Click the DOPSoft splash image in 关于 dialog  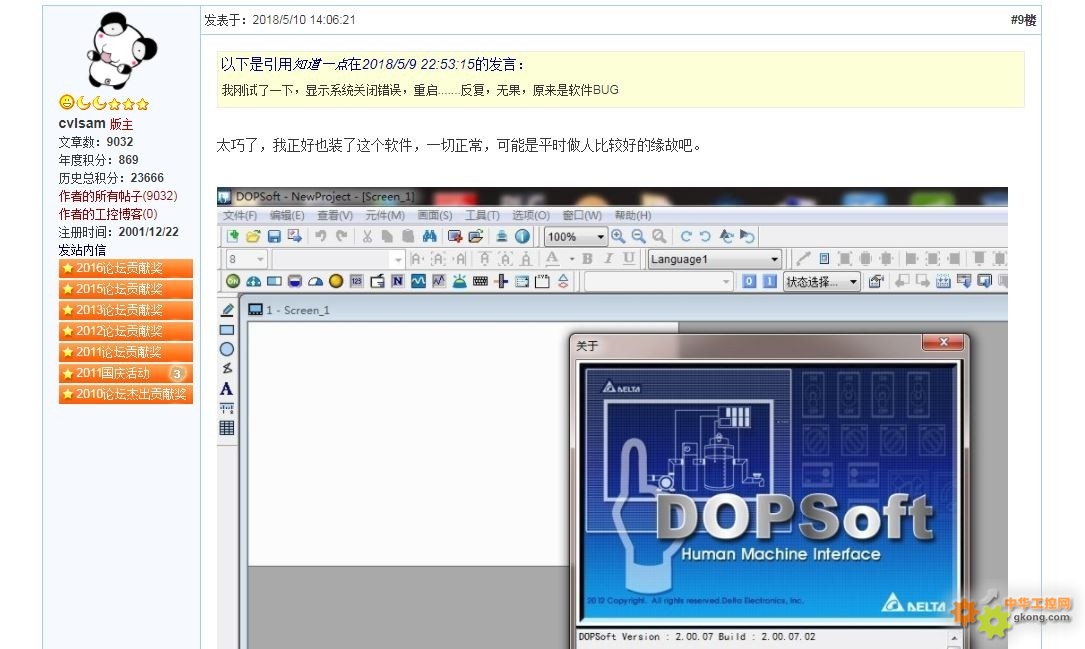pos(769,495)
